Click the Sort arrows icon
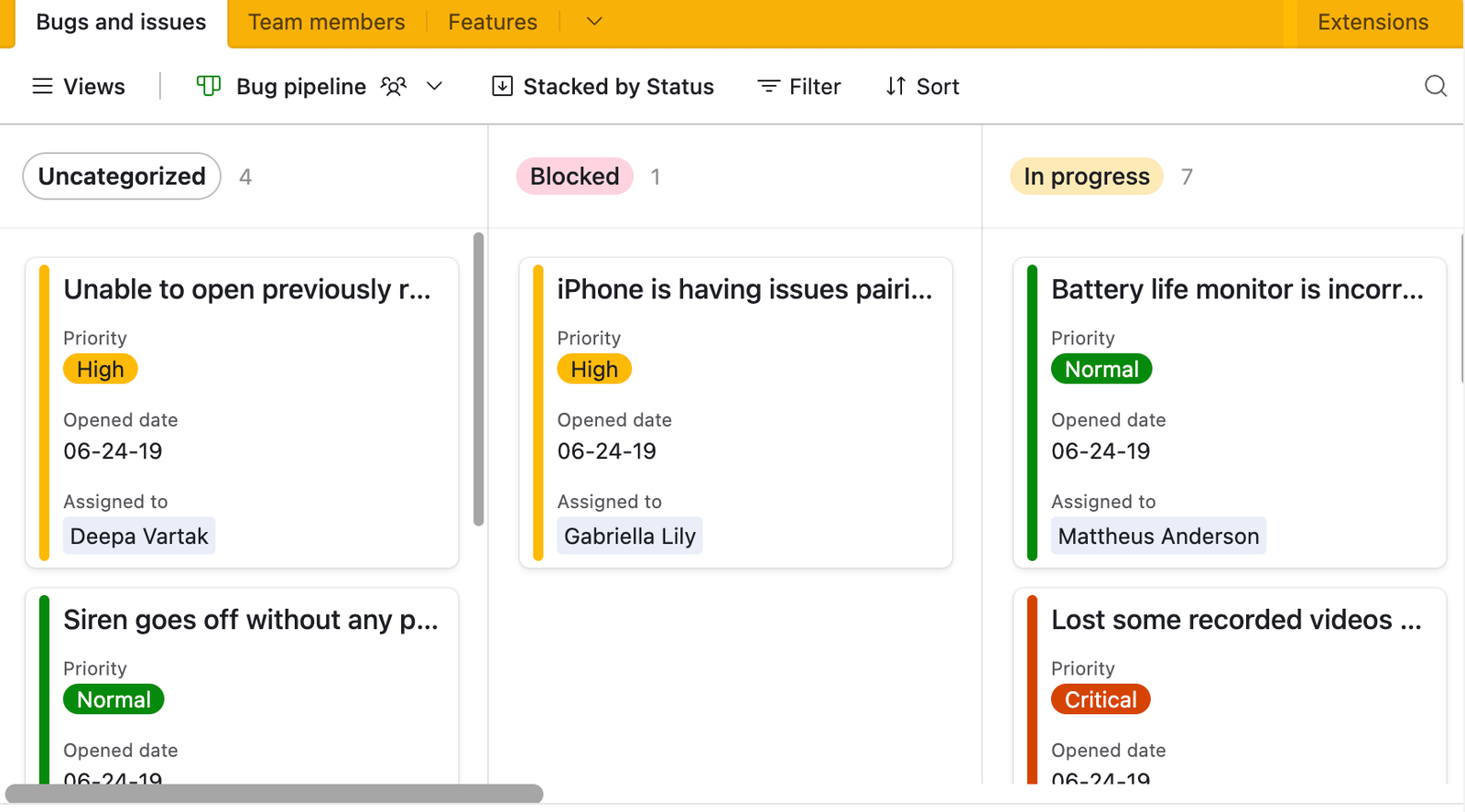Screen dimensions: 1465x812 coord(896,86)
